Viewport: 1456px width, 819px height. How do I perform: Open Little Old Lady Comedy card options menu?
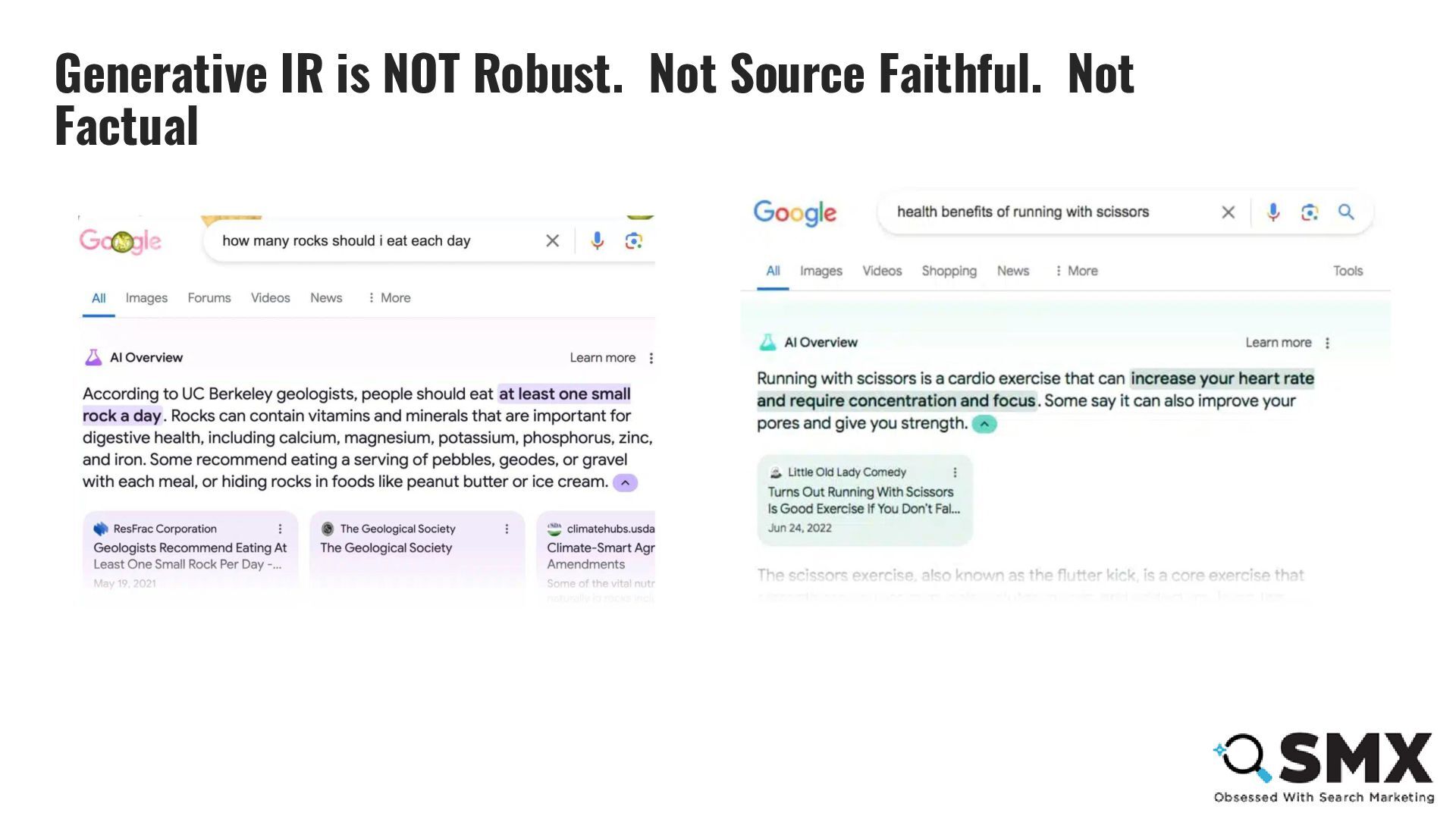[x=955, y=472]
